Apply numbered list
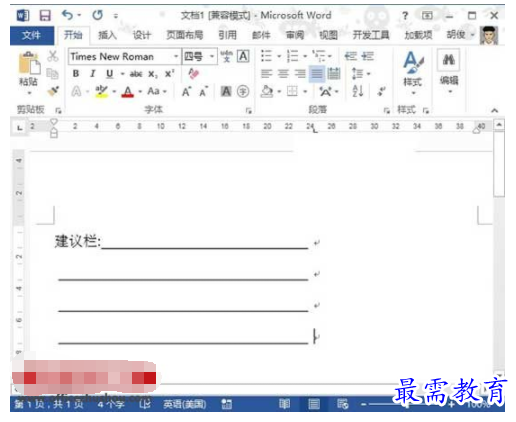The height and width of the screenshot is (422, 516). [292, 56]
